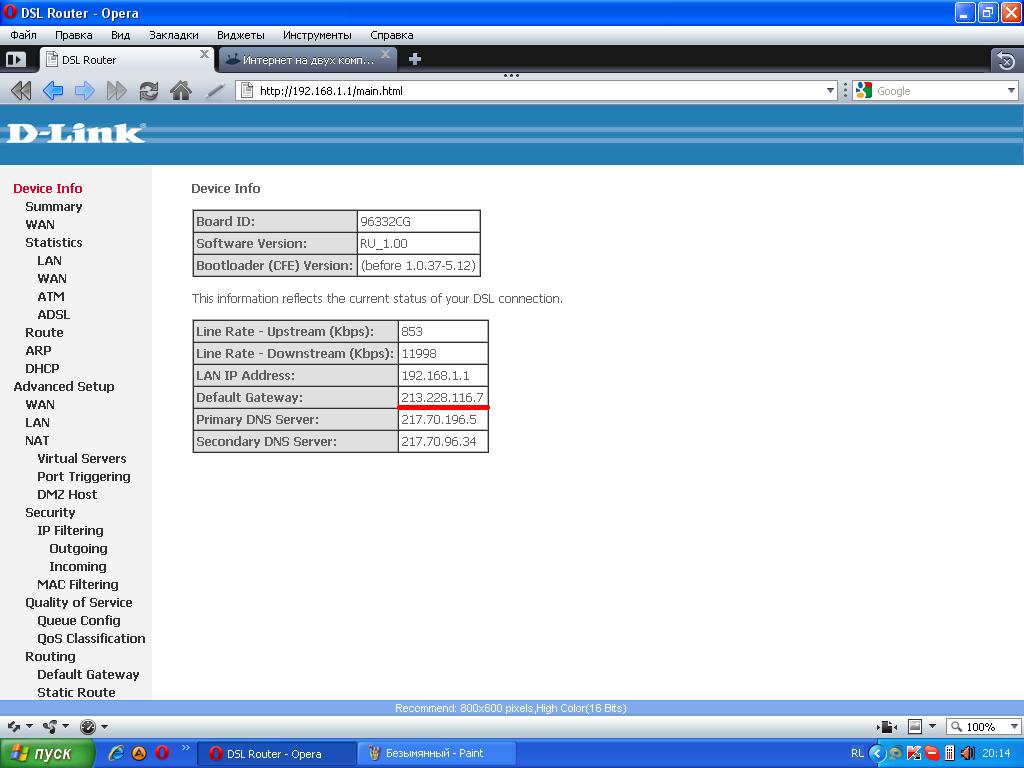Open the Static Route link
The height and width of the screenshot is (768, 1024).
76,692
